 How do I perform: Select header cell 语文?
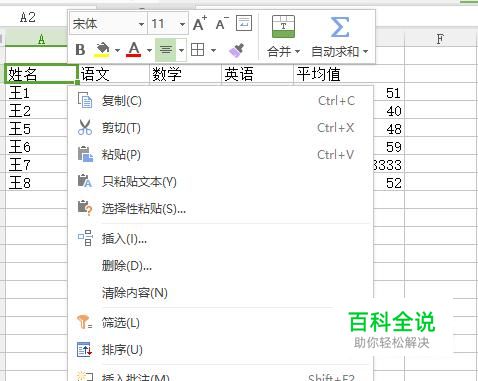(113, 74)
